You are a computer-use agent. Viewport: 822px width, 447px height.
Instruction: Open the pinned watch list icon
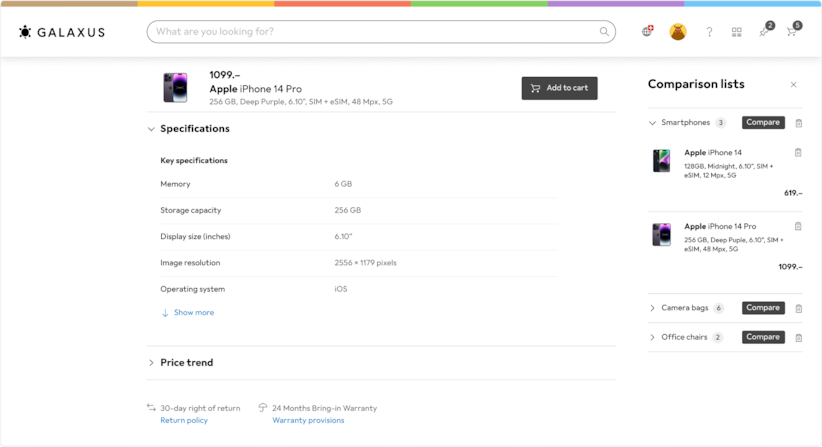click(764, 32)
